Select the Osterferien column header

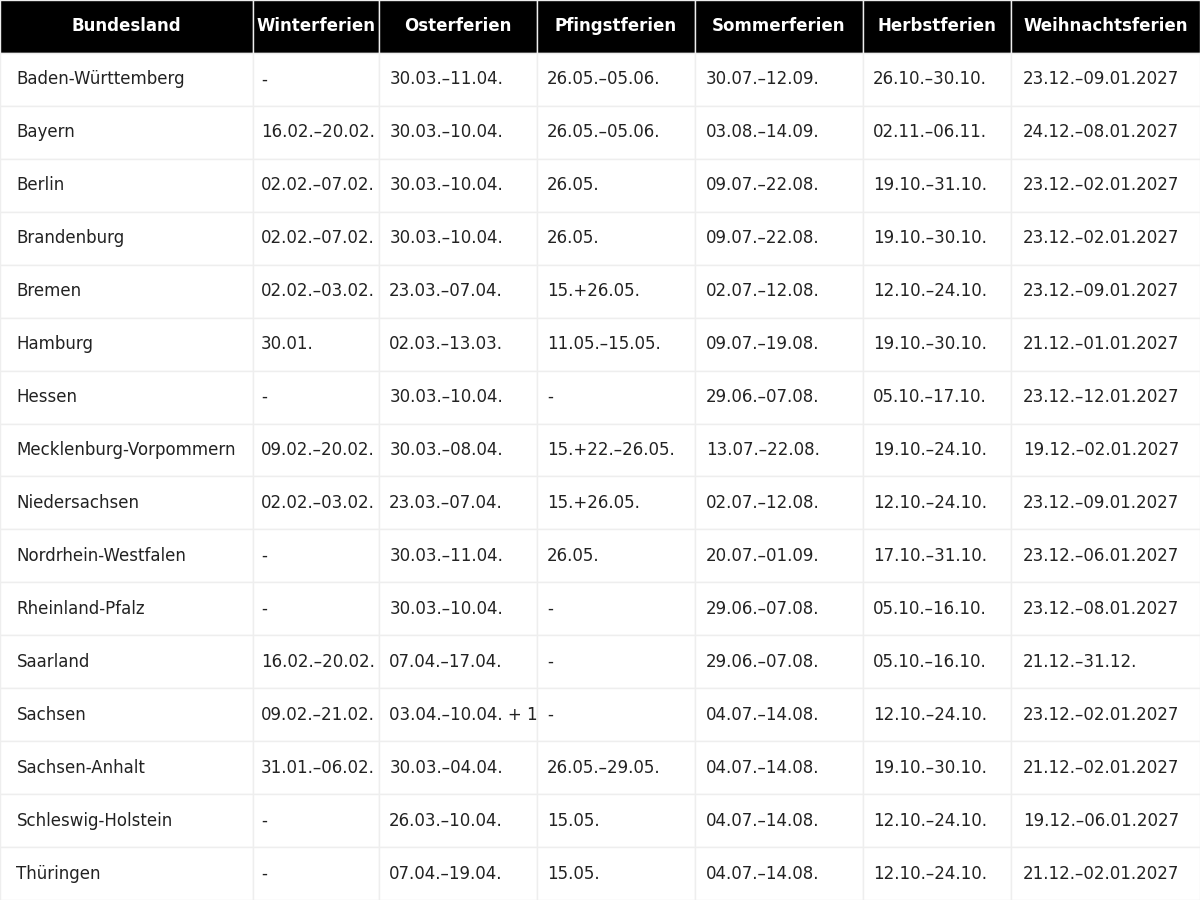(458, 26)
